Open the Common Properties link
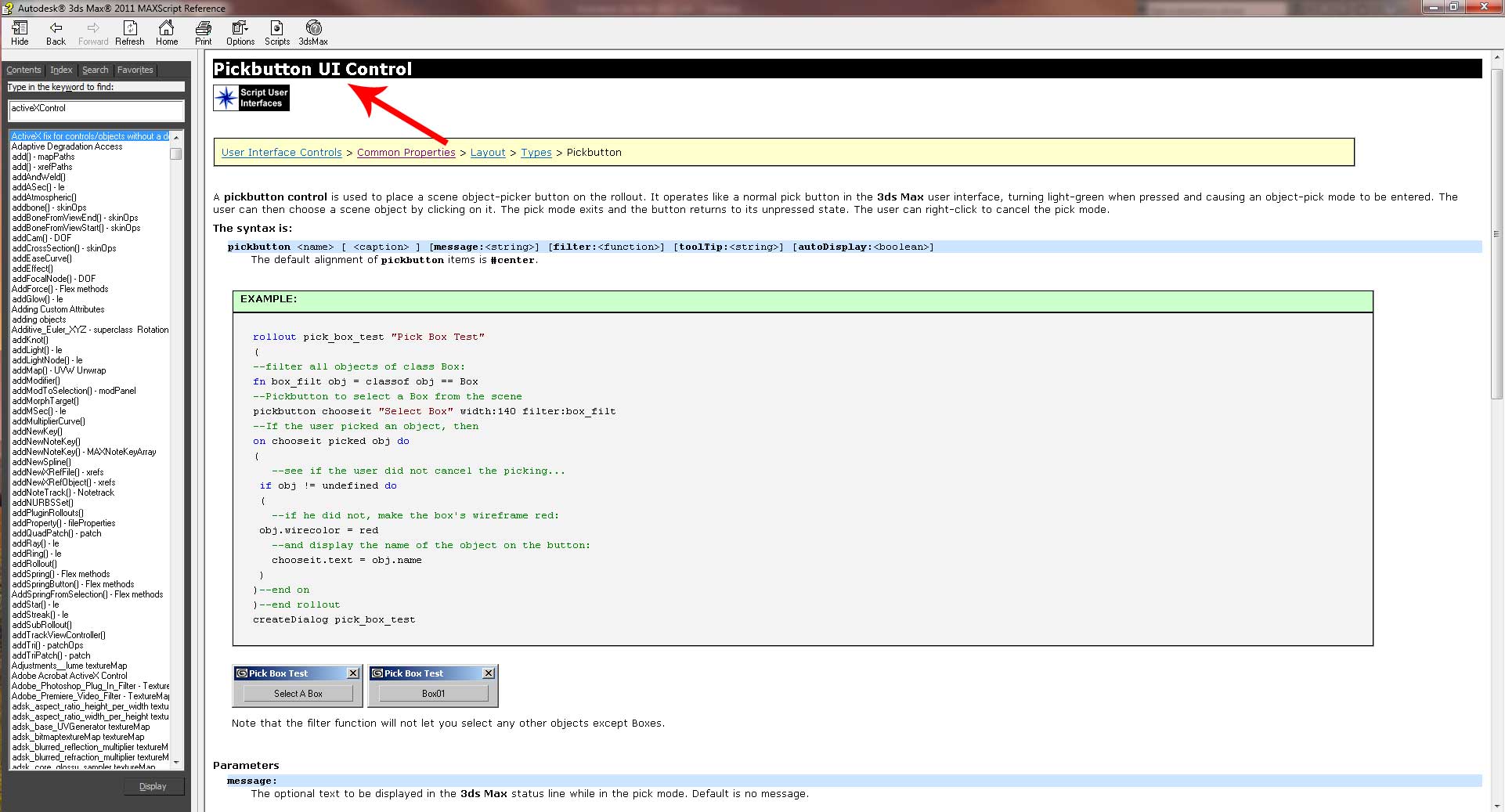The image size is (1505, 812). [406, 153]
